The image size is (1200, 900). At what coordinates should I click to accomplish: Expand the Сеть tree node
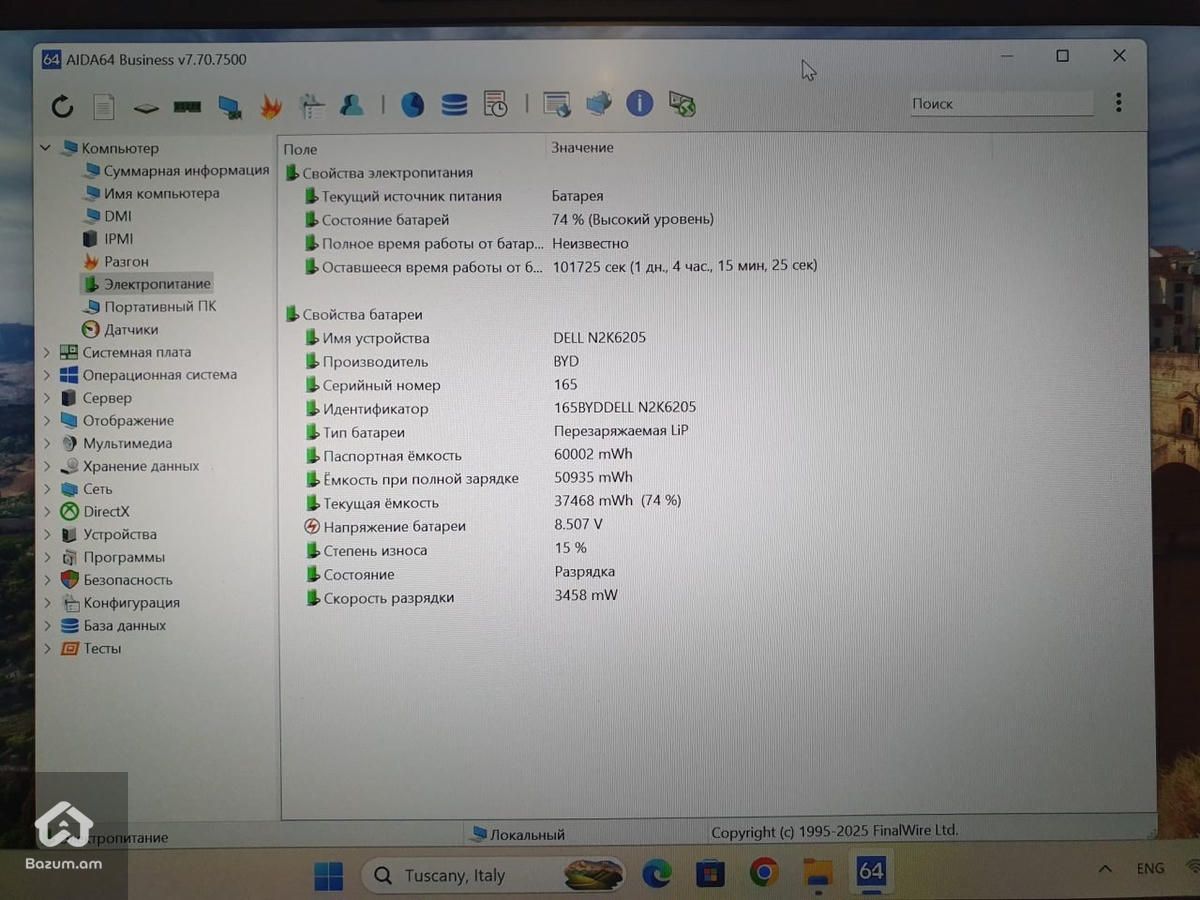(x=46, y=489)
